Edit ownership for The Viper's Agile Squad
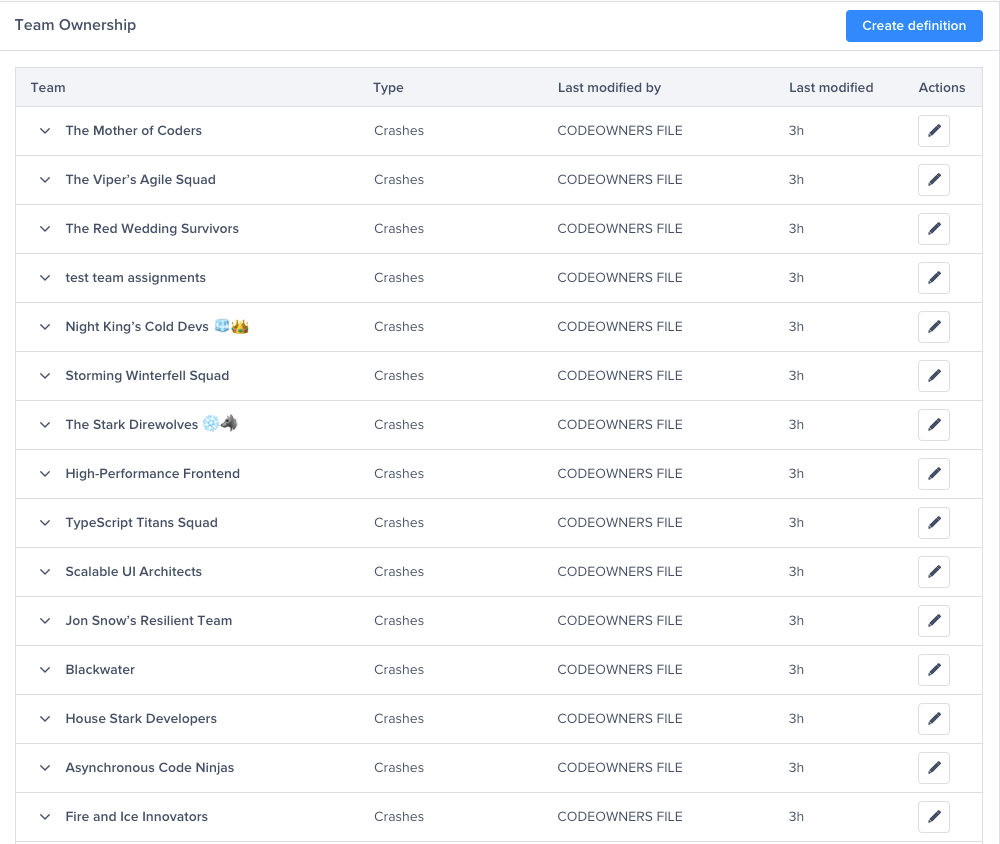This screenshot has width=1000, height=844. coord(933,179)
